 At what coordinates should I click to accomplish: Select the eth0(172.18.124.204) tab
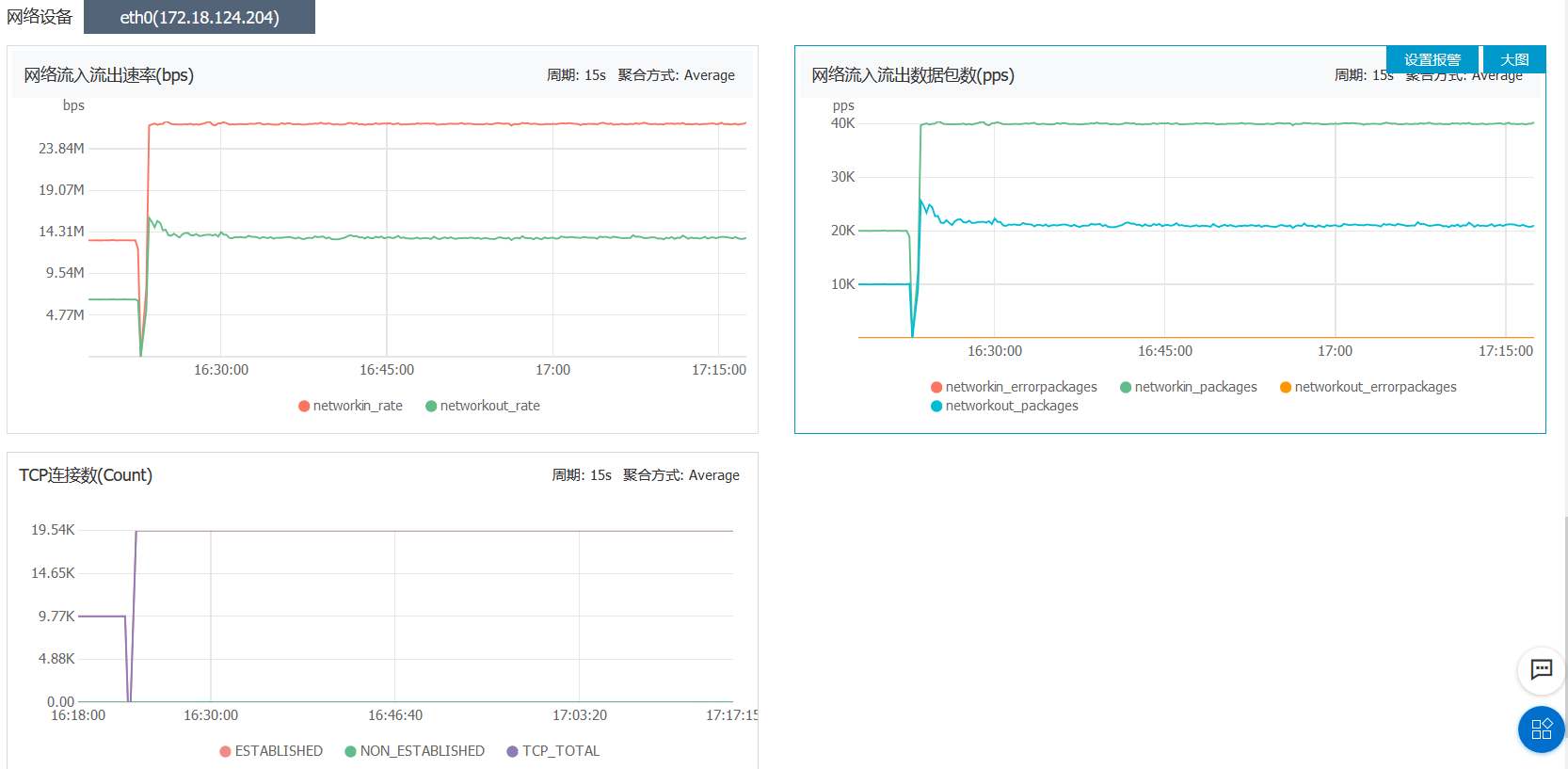[x=200, y=17]
